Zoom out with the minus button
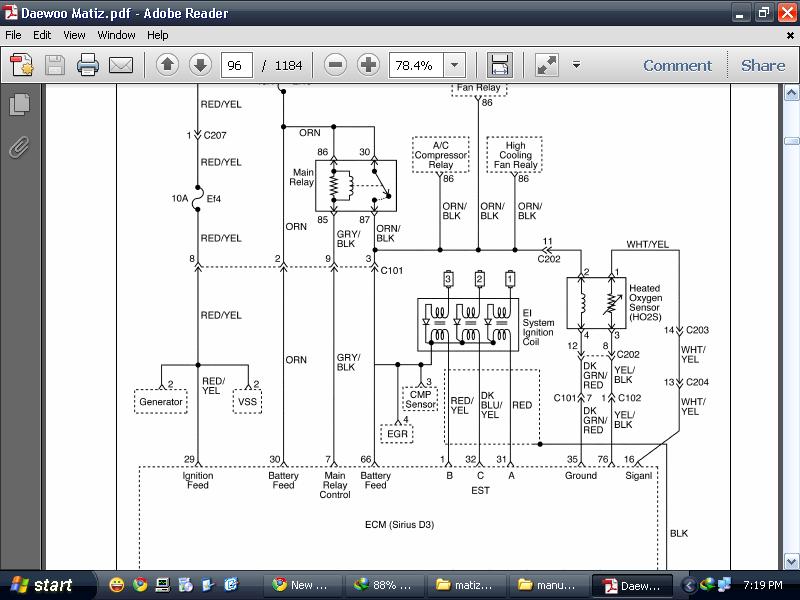Screen dimensions: 800x600 336,66
